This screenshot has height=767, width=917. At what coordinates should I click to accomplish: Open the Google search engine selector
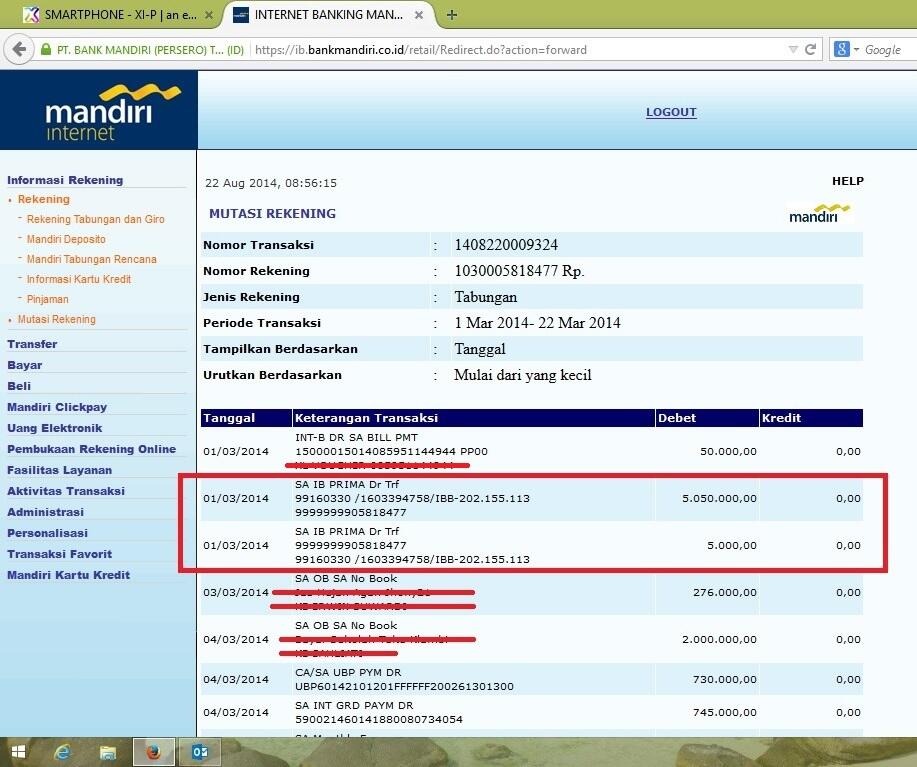[846, 50]
